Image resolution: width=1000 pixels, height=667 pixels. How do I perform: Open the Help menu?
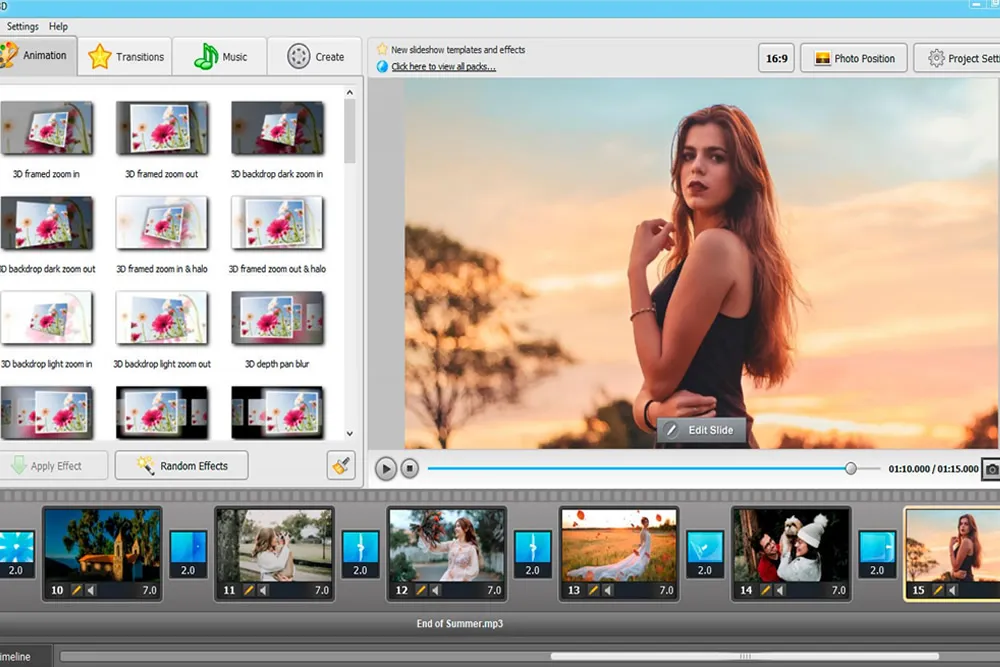coord(58,26)
